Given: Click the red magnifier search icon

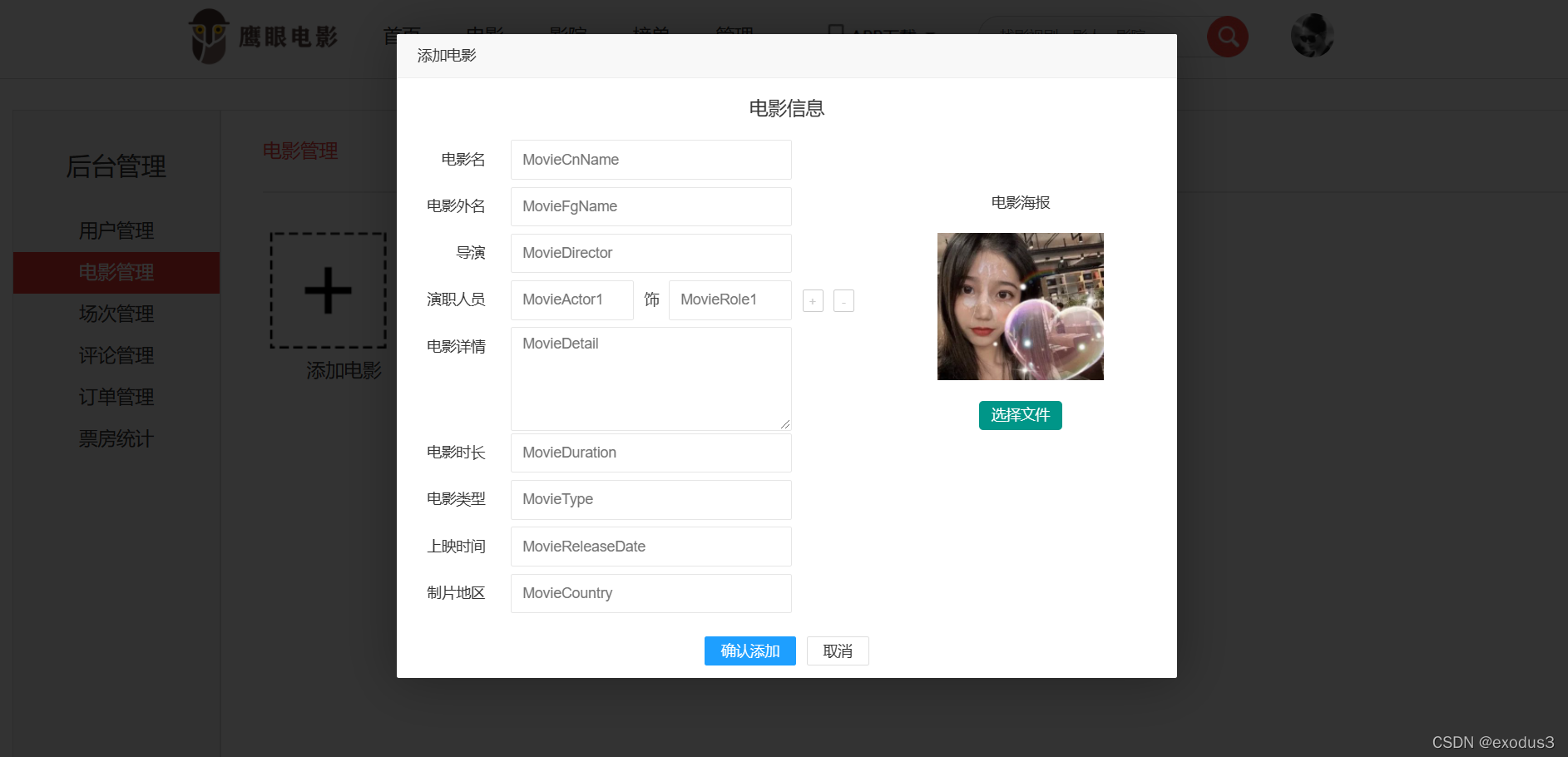Looking at the screenshot, I should [x=1228, y=37].
